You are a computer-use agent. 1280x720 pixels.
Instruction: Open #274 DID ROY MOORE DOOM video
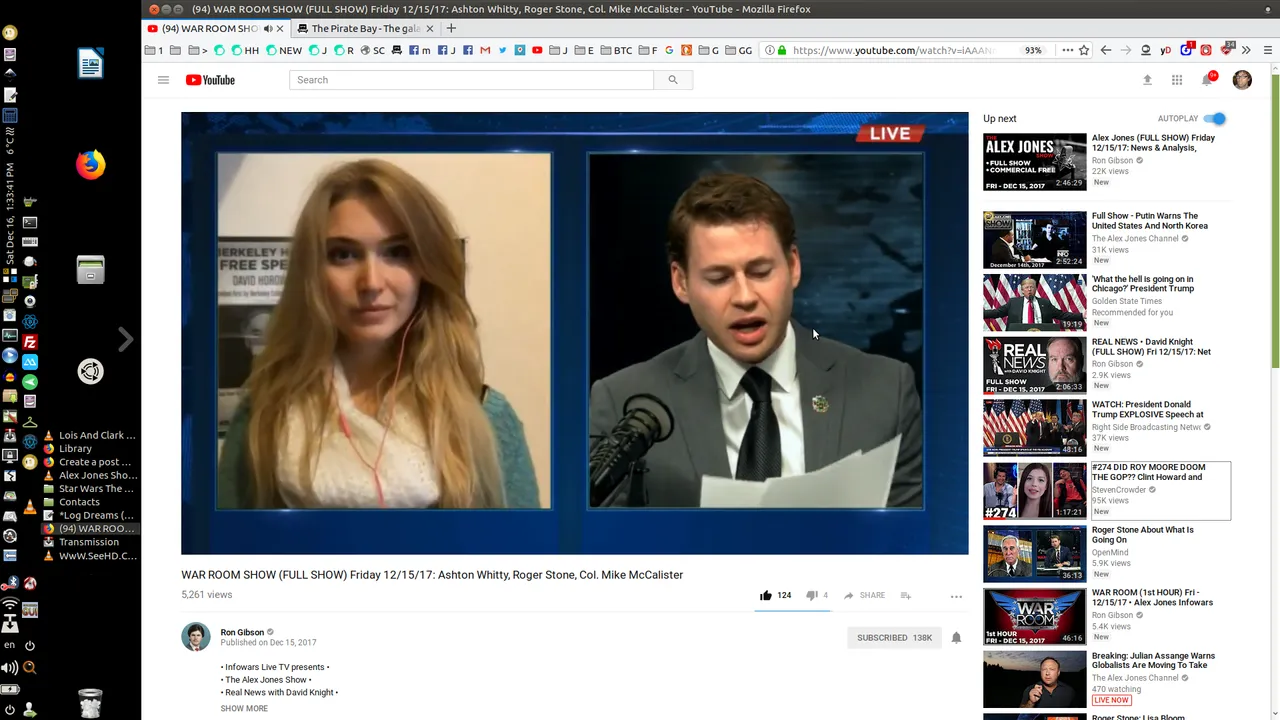tap(1149, 472)
